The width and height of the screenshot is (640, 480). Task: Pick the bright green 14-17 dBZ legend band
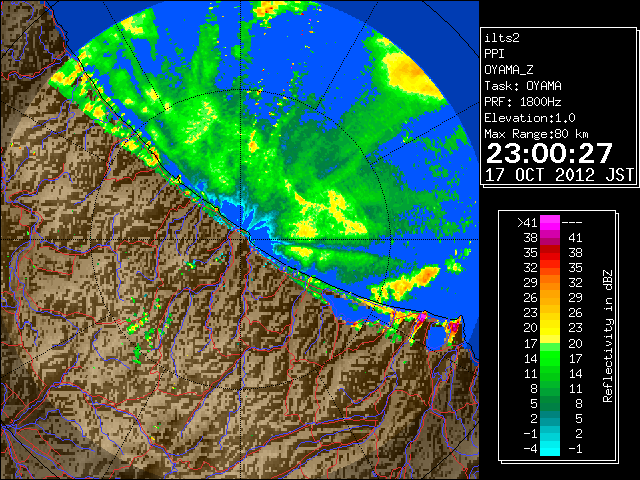pos(550,358)
